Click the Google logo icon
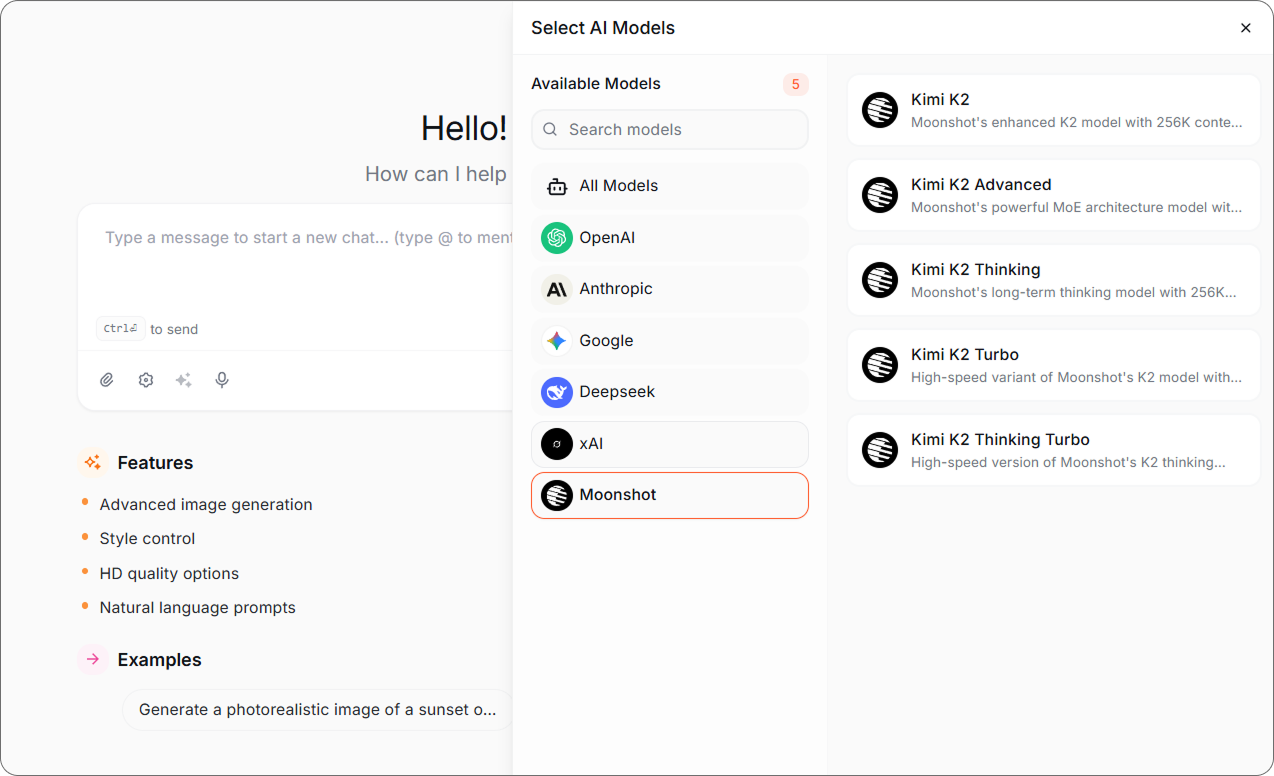 click(x=557, y=341)
